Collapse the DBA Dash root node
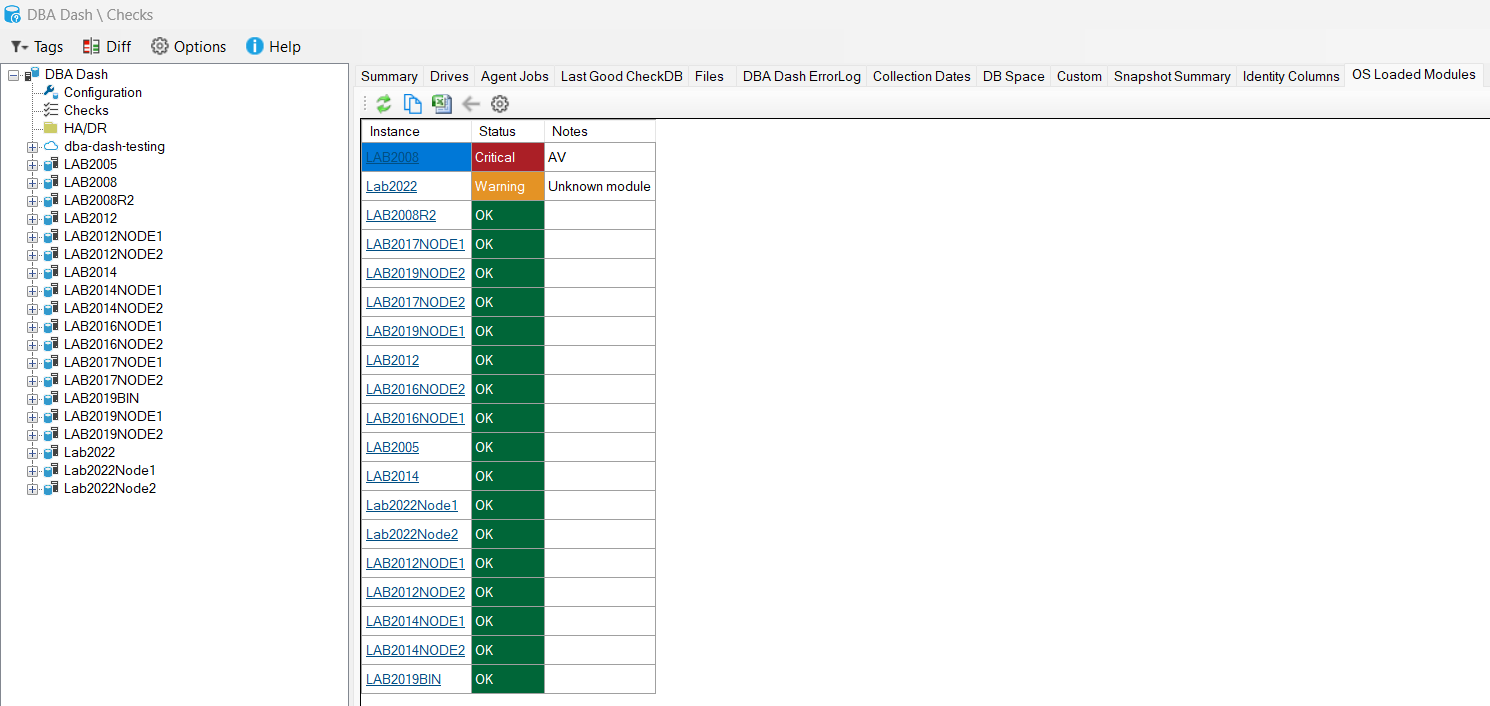The image size is (1490, 706). tap(14, 75)
